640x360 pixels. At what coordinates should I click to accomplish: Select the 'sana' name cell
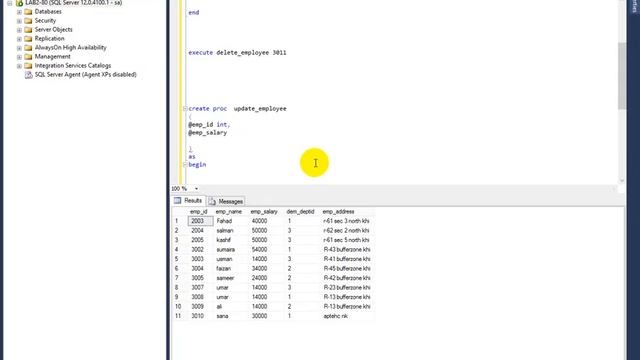(230, 316)
